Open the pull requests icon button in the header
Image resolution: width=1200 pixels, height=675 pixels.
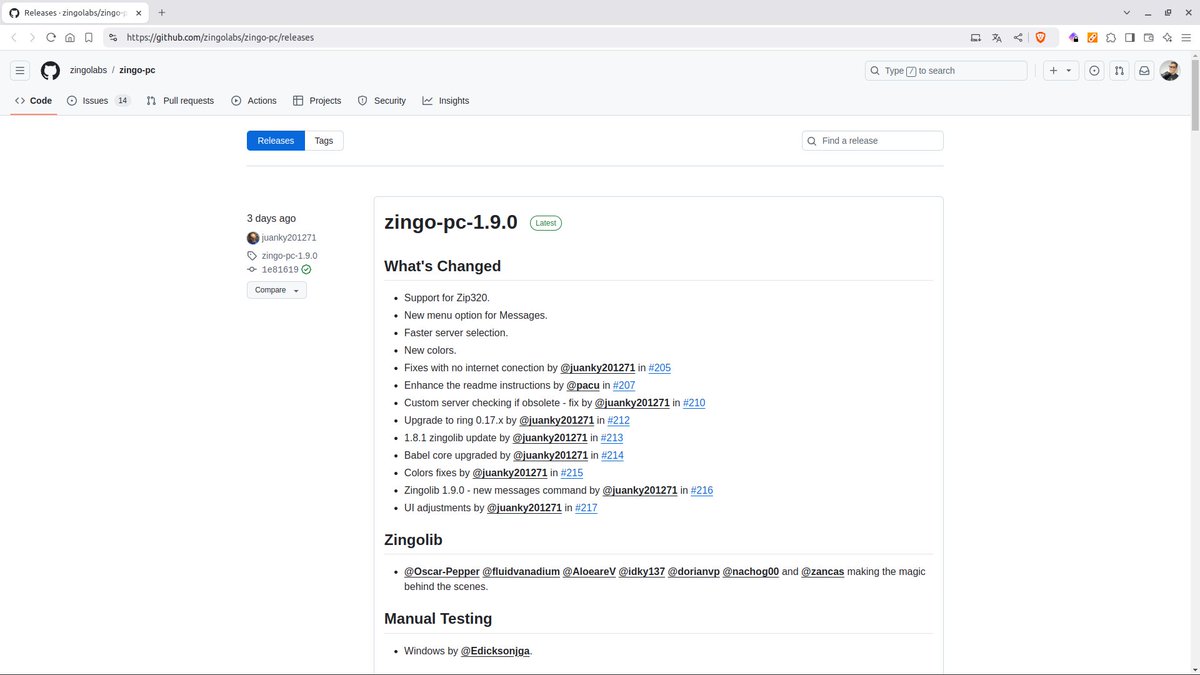[x=1119, y=71]
